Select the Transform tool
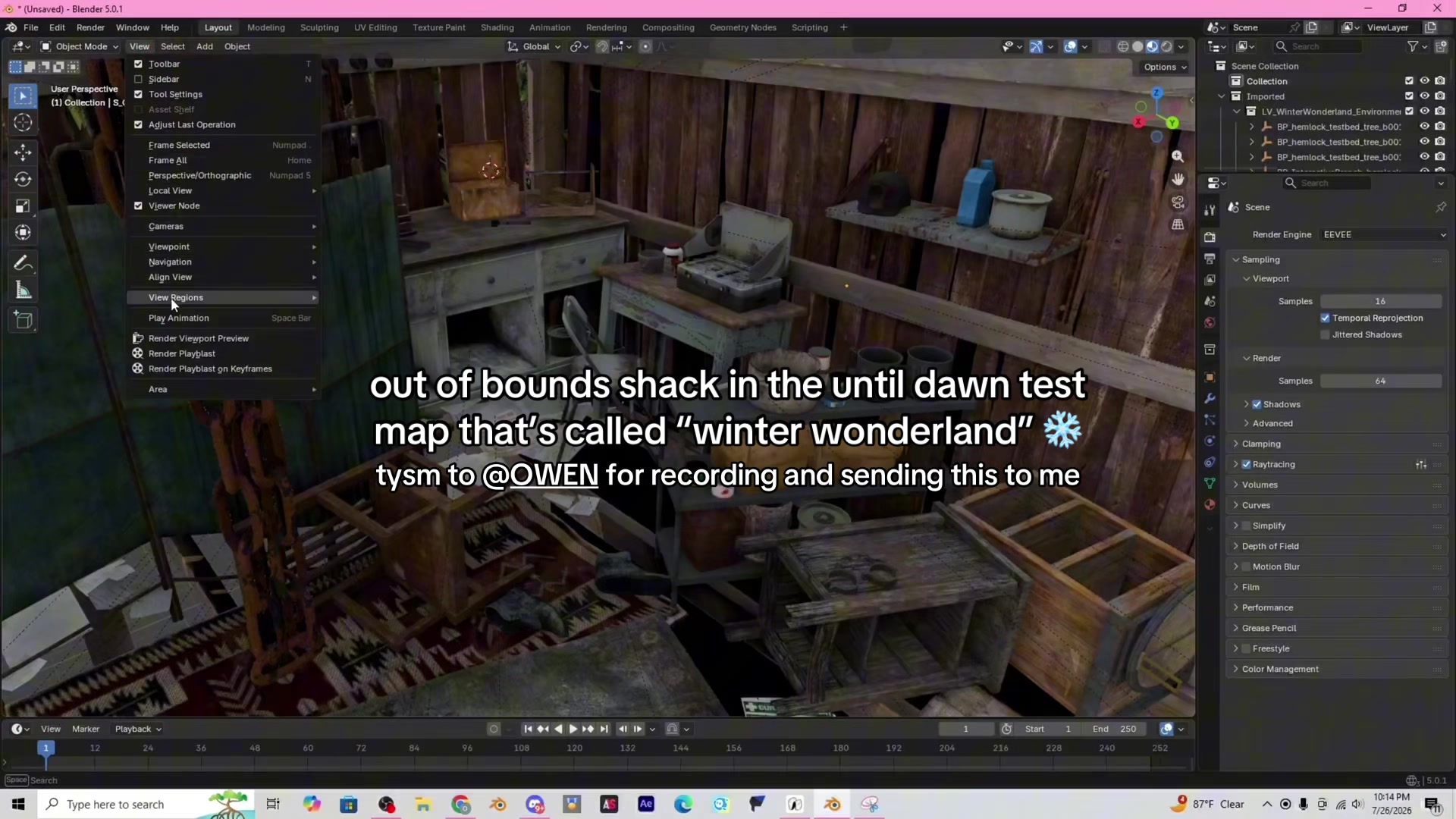Viewport: 1456px width, 819px height. tap(23, 233)
